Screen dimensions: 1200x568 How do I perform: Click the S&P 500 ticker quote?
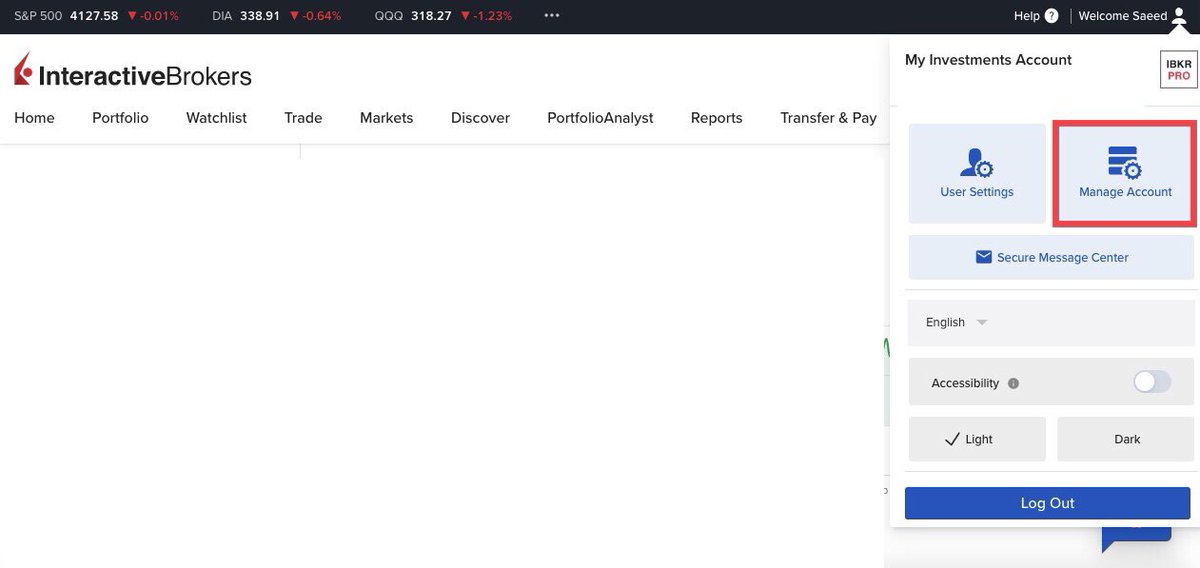coord(96,16)
